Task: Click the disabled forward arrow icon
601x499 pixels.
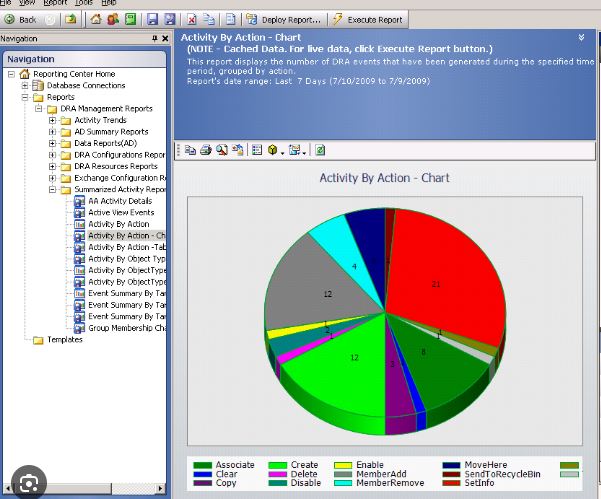Action: point(50,20)
